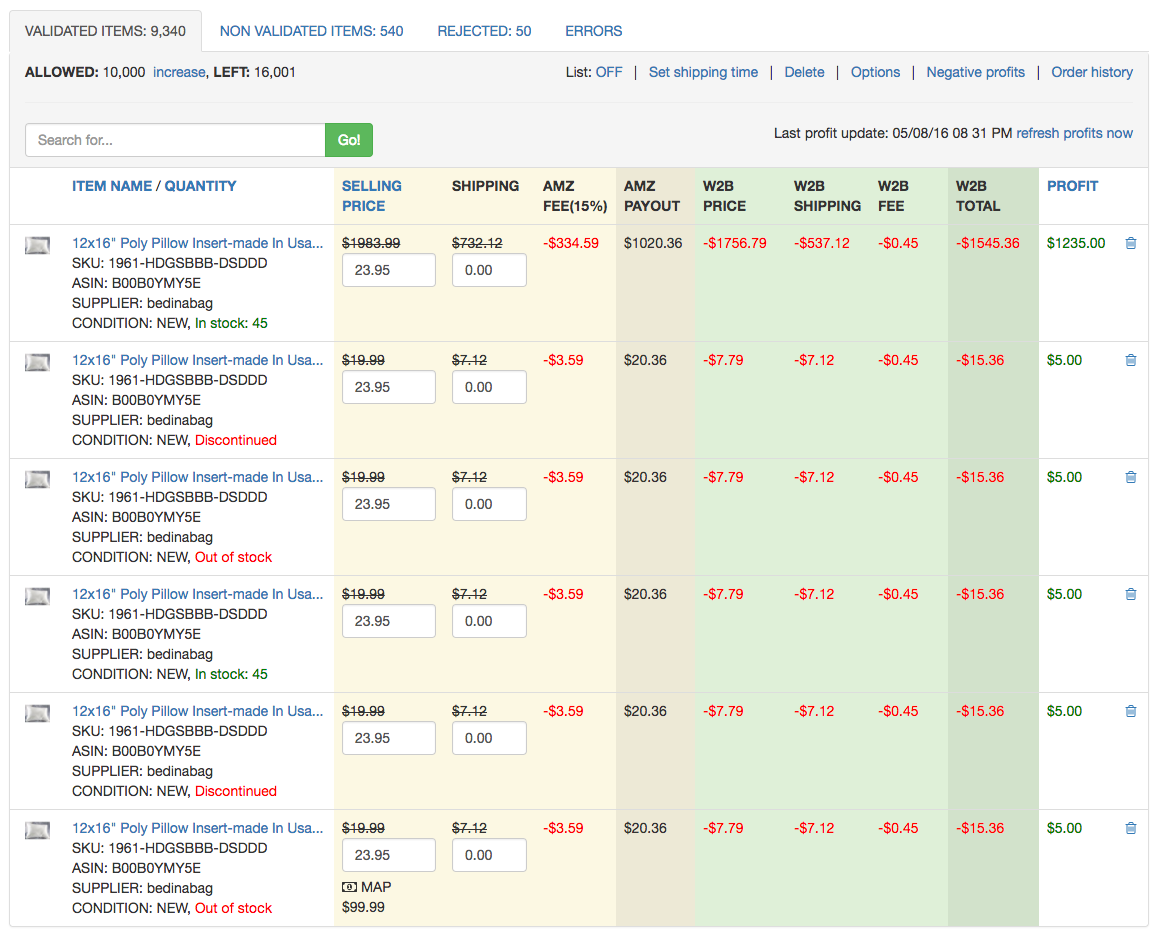This screenshot has height=939, width=1163.
Task: Switch to the NON VALIDATED ITEMS tab
Action: pyautogui.click(x=311, y=31)
